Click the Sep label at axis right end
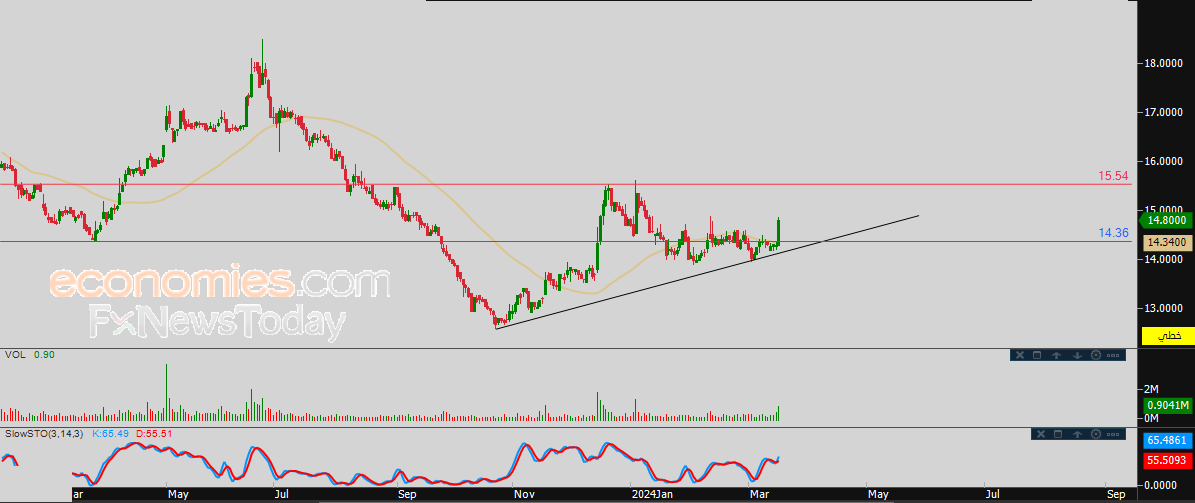 coord(1116,495)
